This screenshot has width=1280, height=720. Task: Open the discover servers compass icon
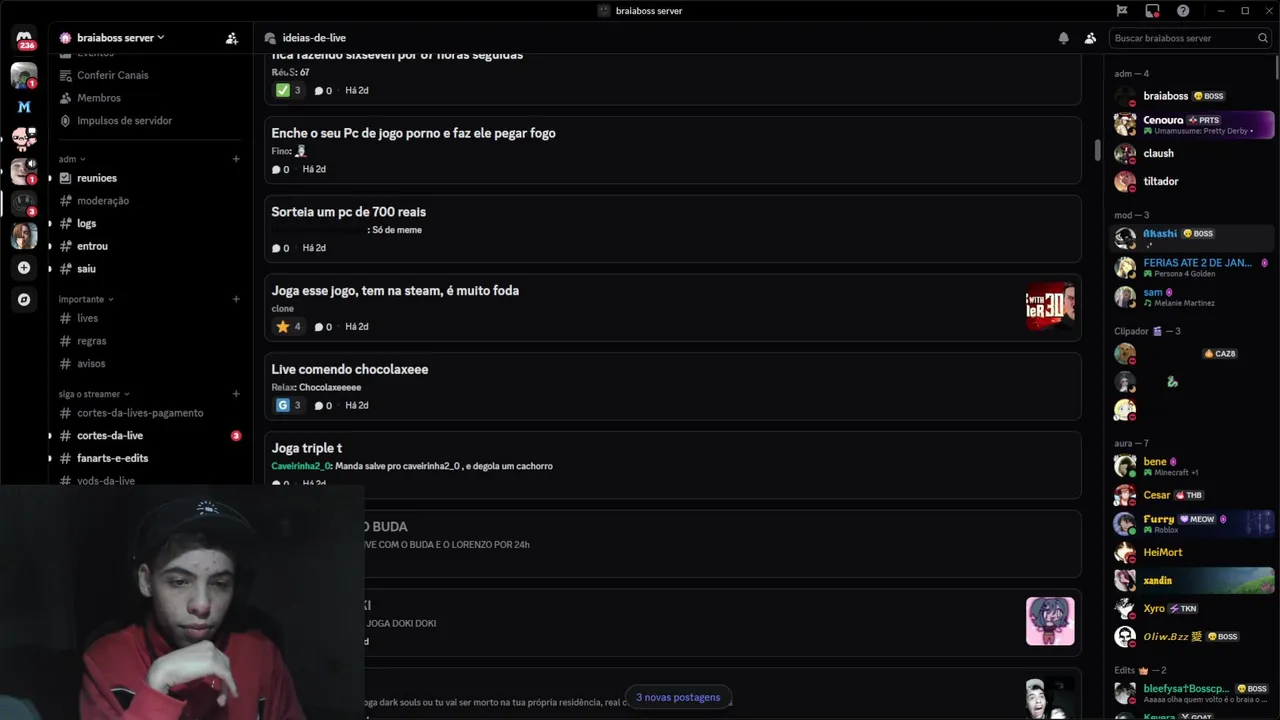pos(24,299)
